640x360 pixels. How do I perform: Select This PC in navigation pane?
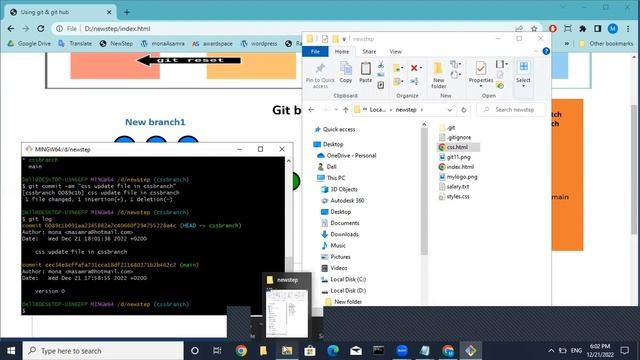click(x=331, y=178)
